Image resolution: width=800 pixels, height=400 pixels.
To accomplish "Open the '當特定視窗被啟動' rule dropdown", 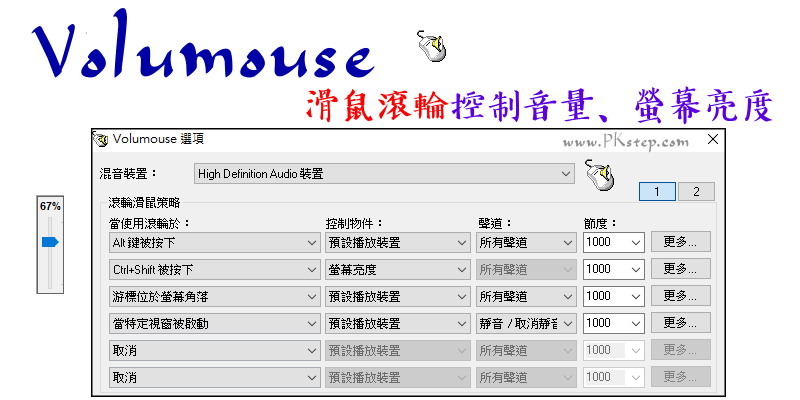I will [215, 323].
